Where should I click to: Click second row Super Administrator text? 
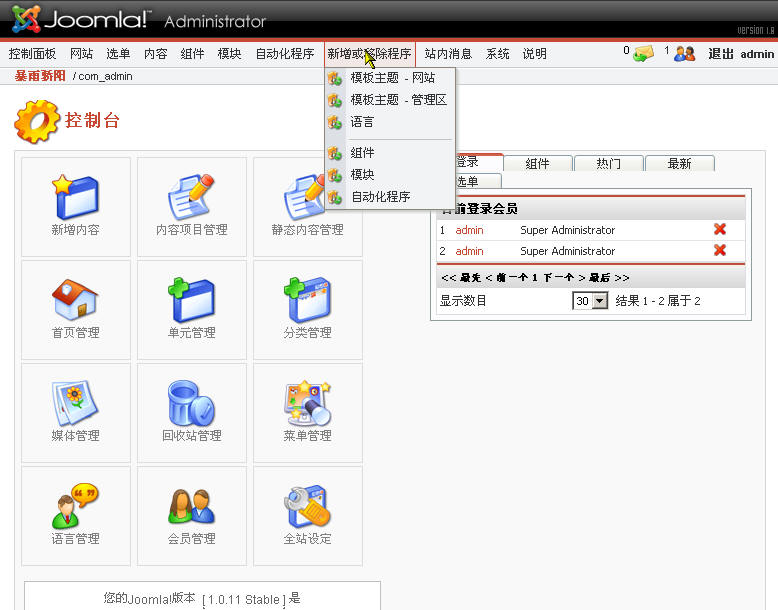click(568, 251)
